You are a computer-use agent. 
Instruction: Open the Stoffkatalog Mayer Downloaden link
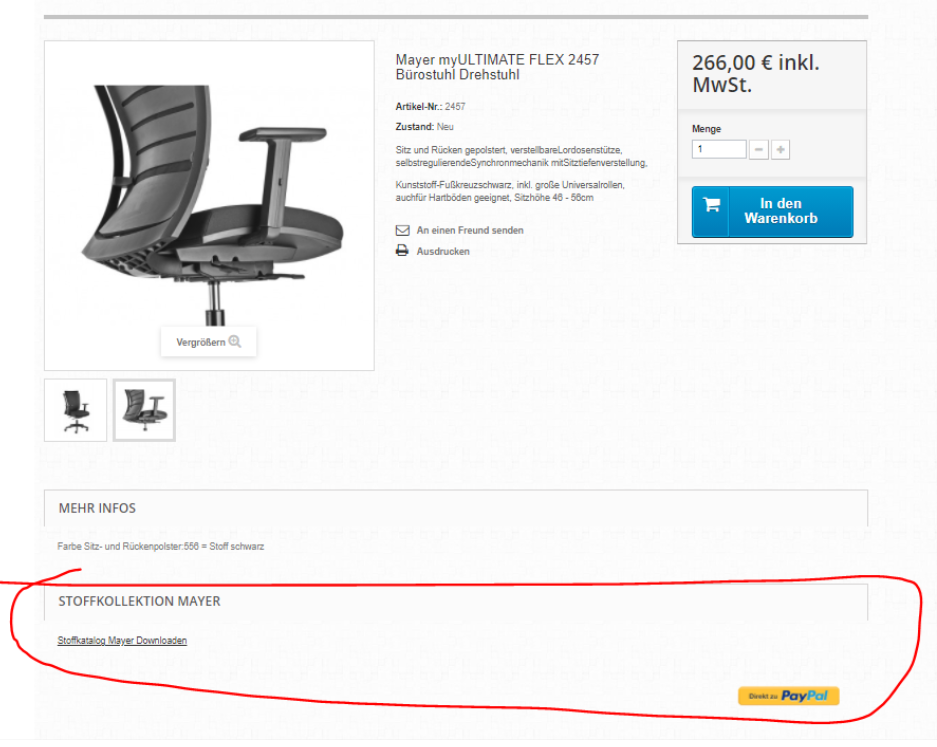click(x=122, y=641)
